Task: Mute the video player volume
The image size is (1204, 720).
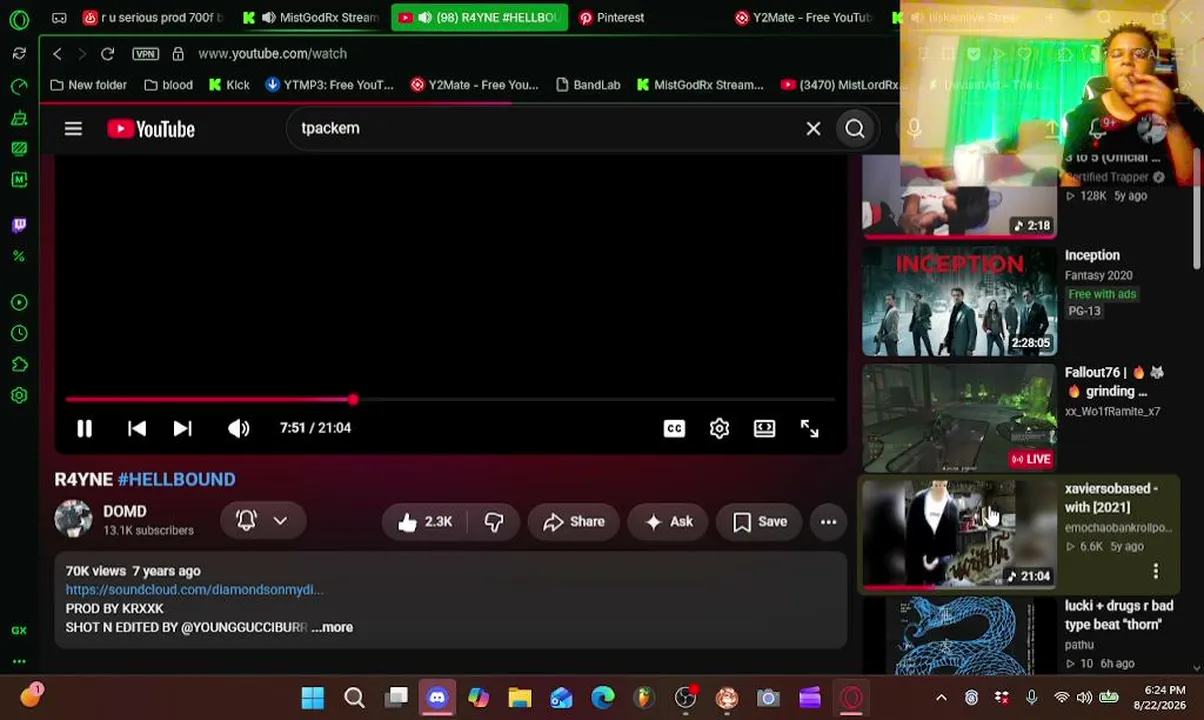Action: [x=238, y=428]
